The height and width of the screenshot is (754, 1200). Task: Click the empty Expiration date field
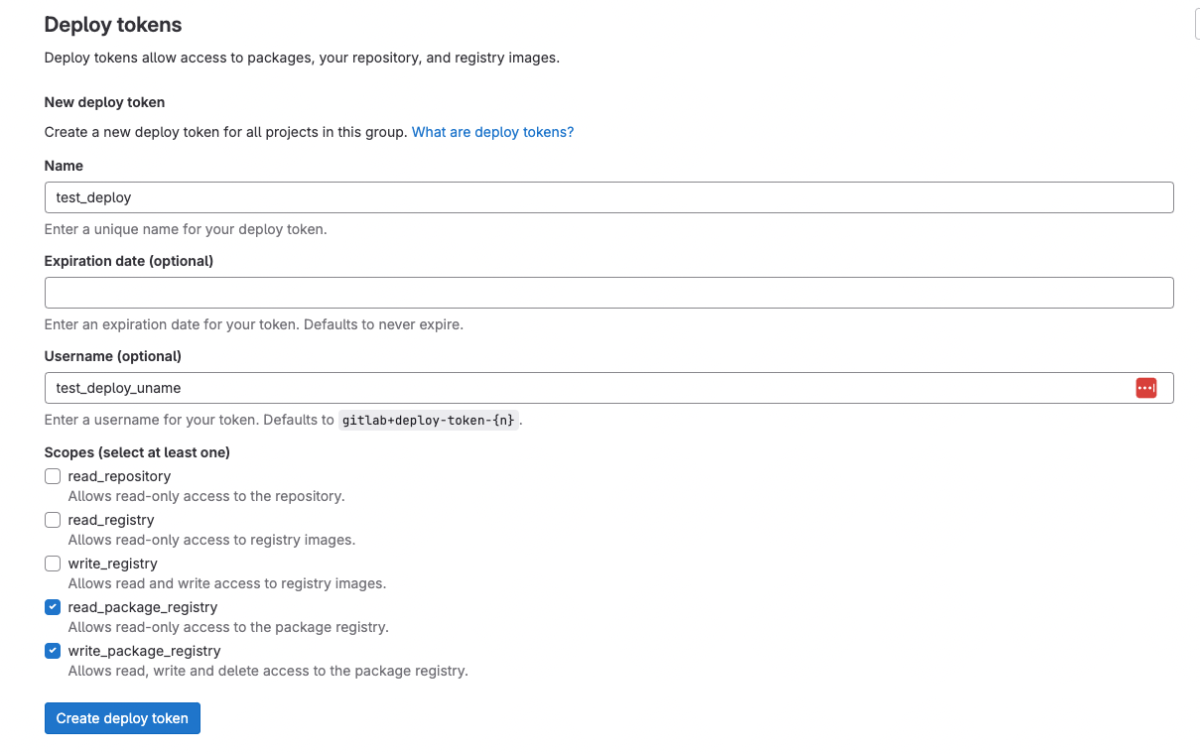(608, 293)
